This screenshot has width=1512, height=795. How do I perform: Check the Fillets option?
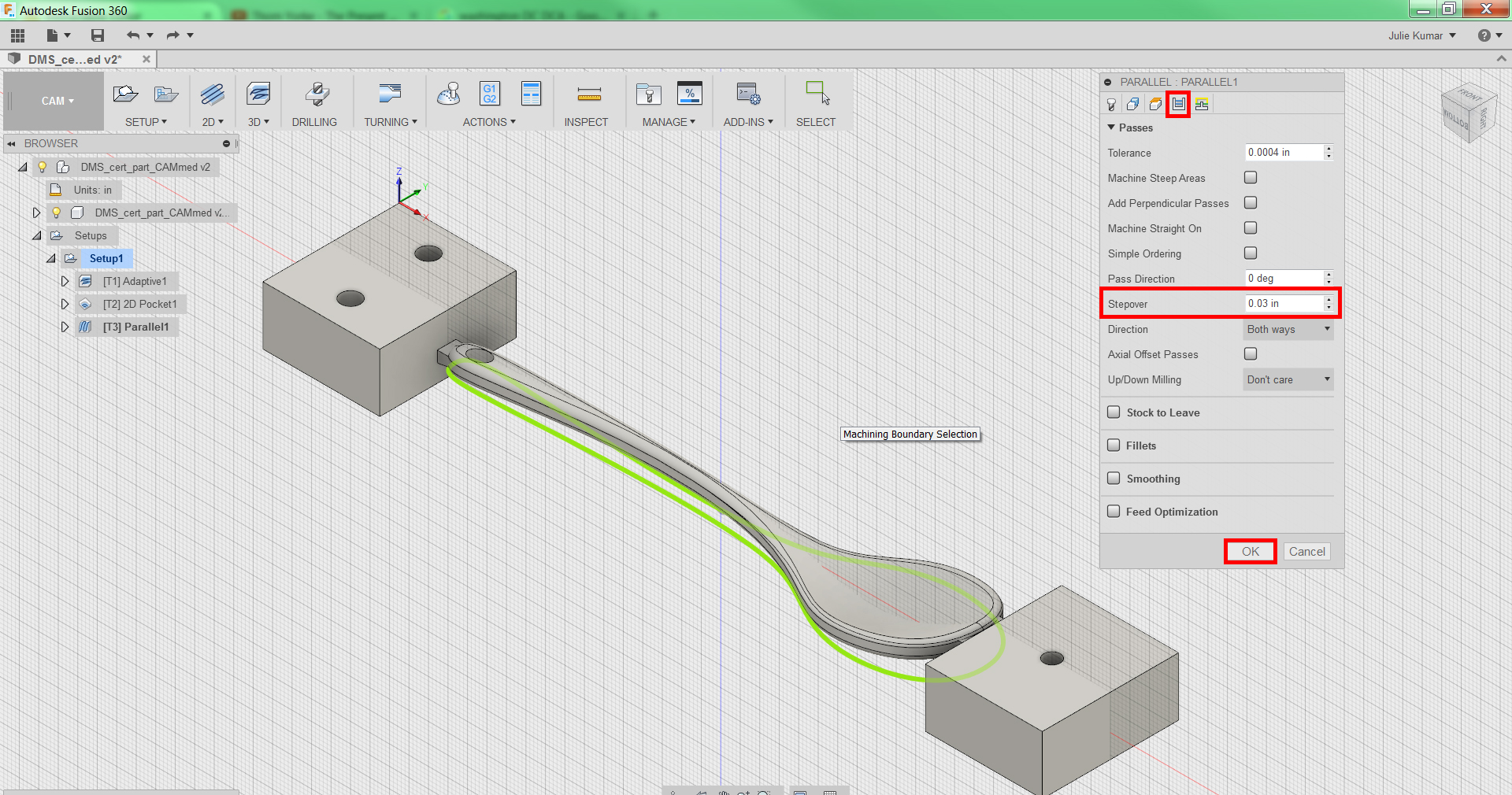tap(1114, 446)
